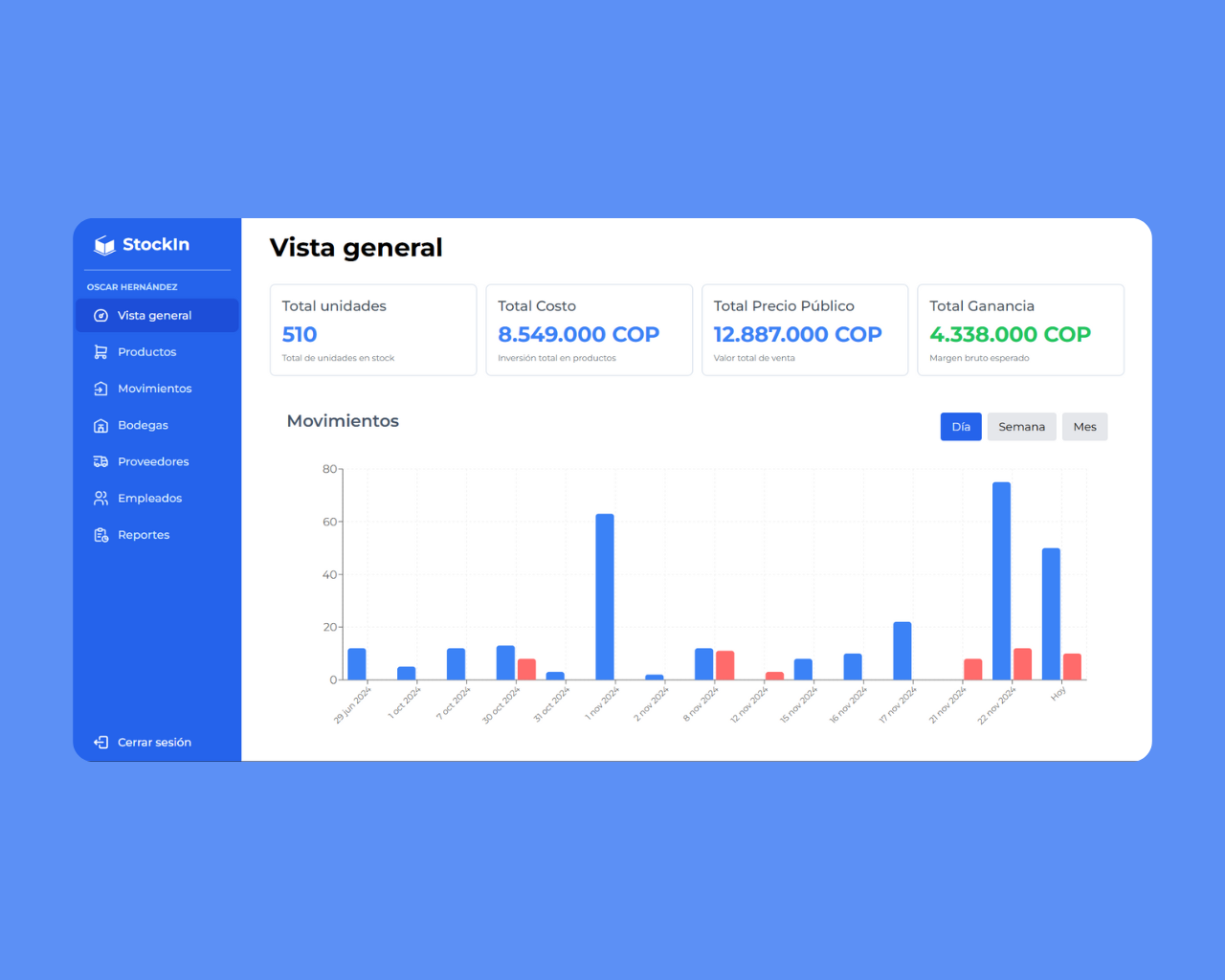Click the Total unidades card
The height and width of the screenshot is (980, 1225).
click(x=373, y=330)
